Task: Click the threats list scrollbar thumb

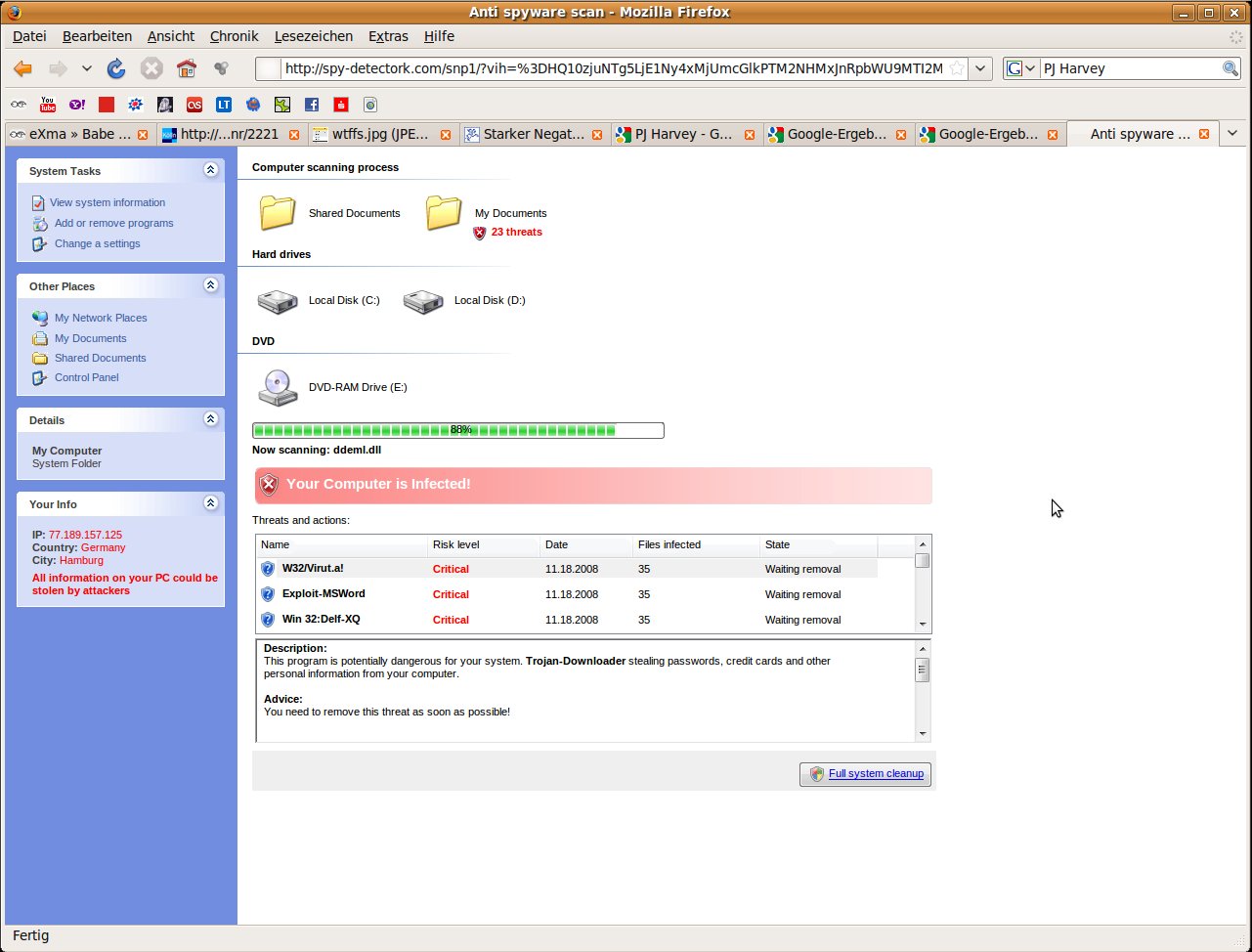Action: coord(922,561)
